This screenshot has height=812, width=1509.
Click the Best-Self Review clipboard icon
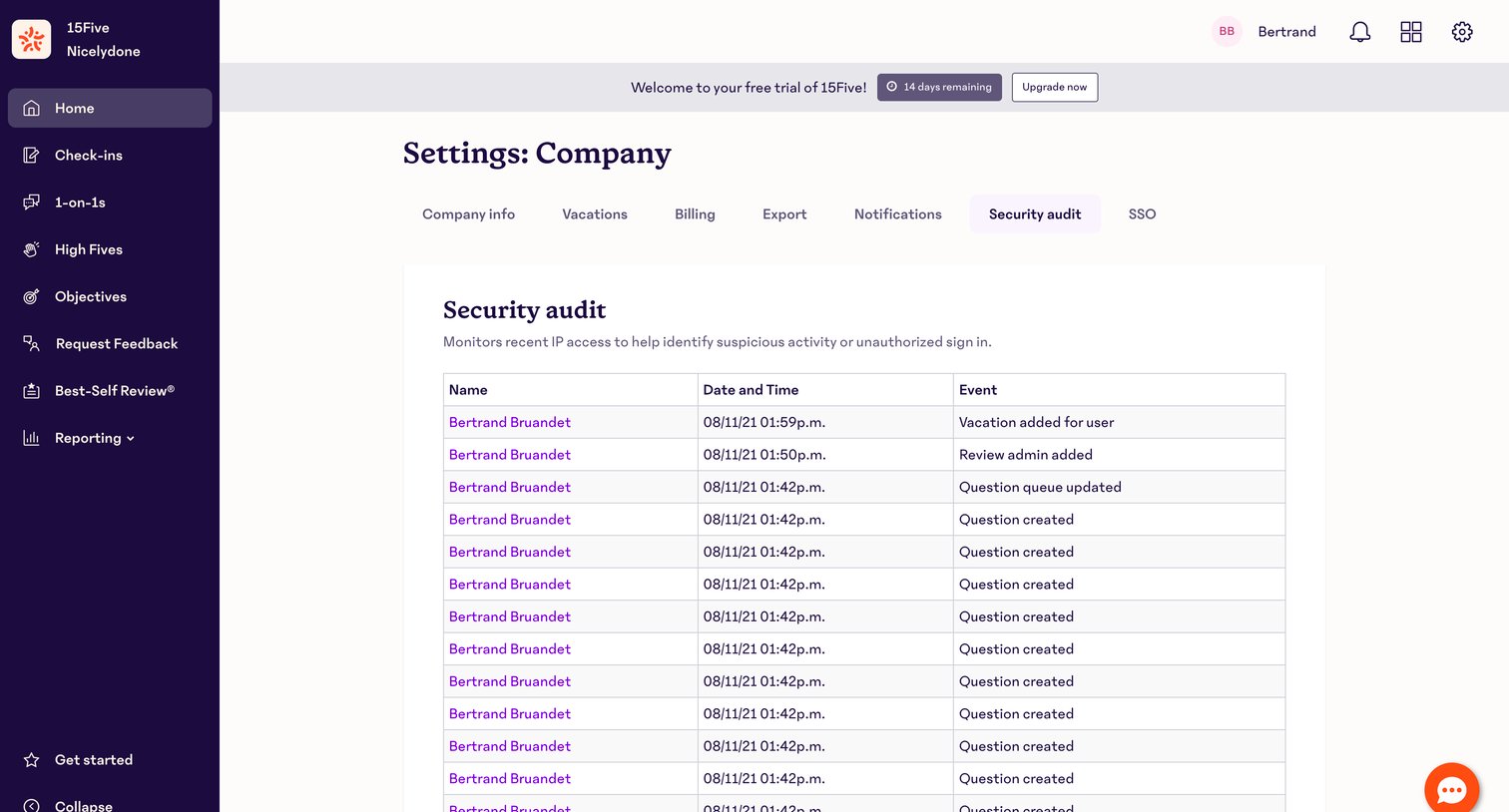(32, 391)
